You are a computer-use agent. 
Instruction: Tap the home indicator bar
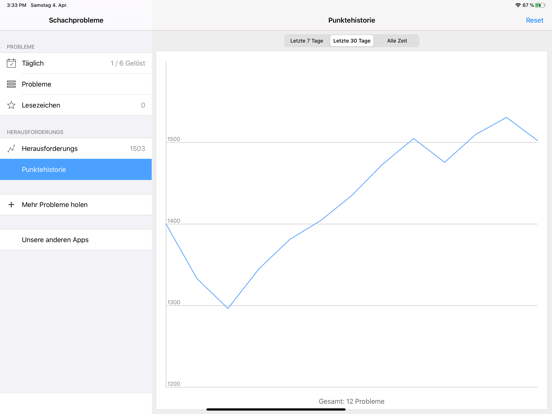click(x=276, y=409)
